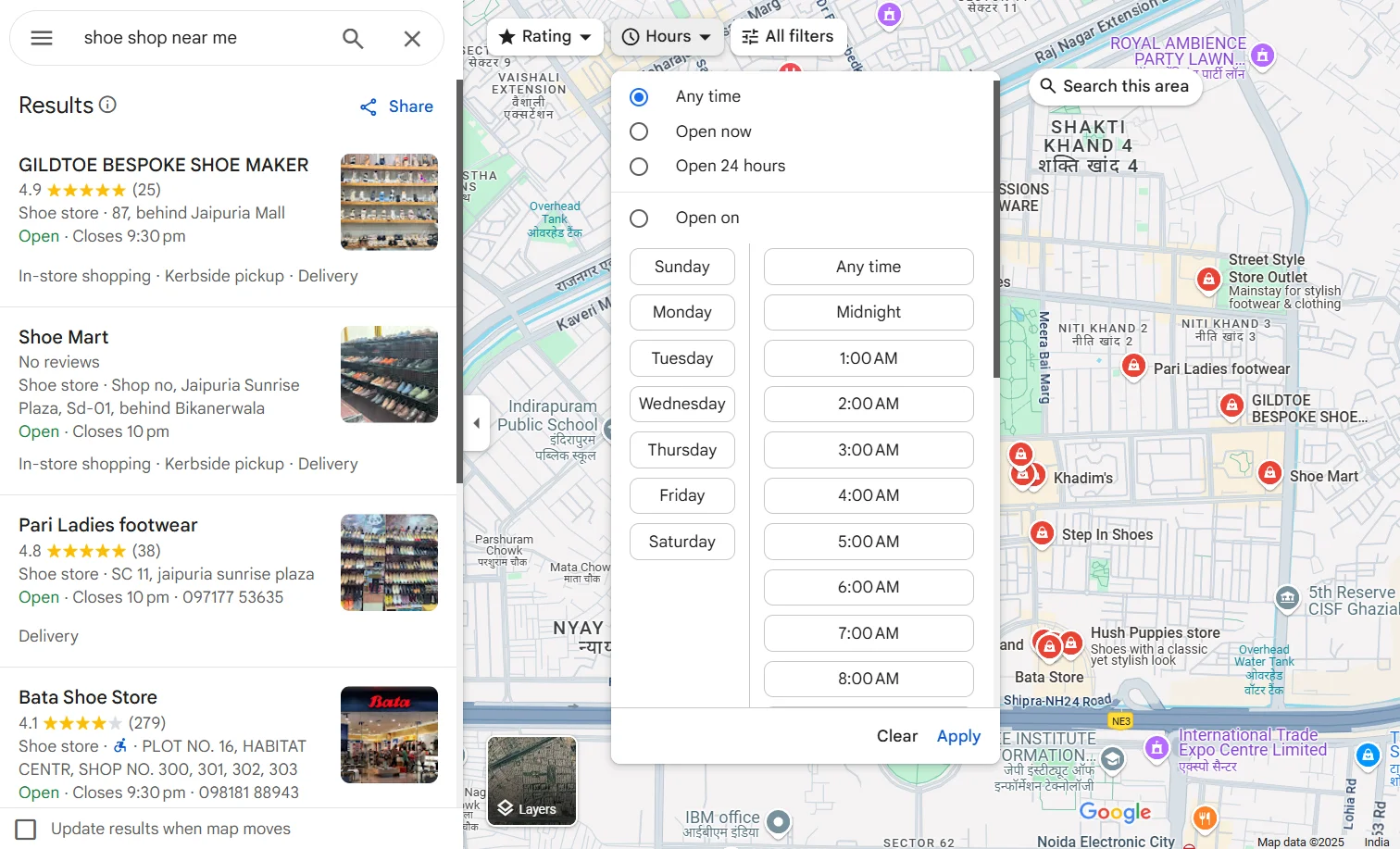This screenshot has height=849, width=1400.
Task: Choose Friday in day list
Action: (682, 495)
